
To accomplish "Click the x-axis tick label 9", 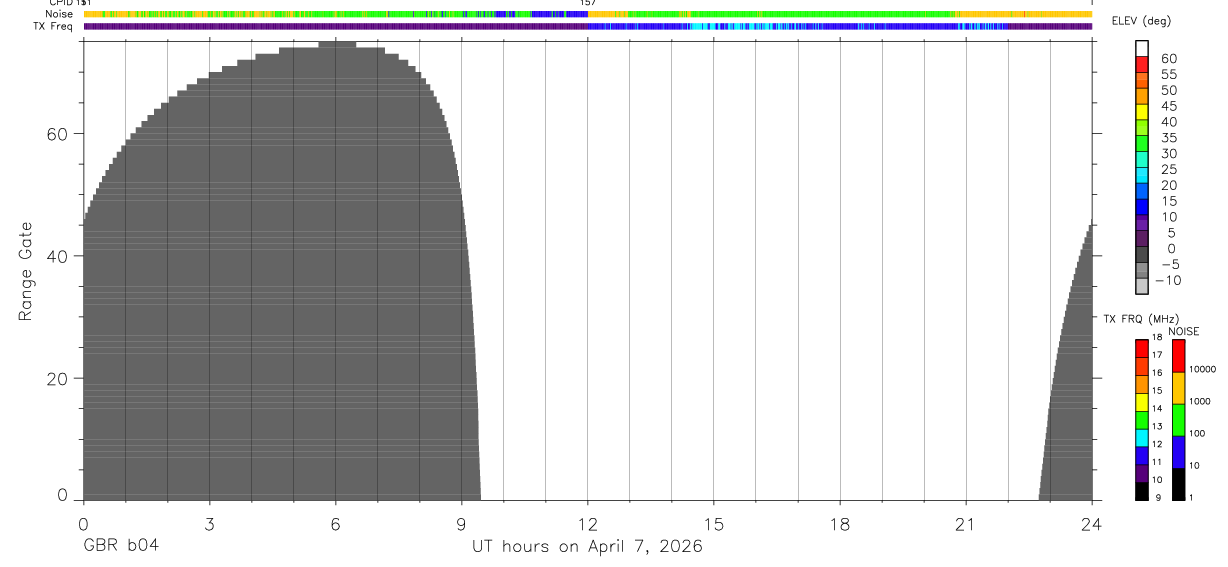I will pos(461,523).
